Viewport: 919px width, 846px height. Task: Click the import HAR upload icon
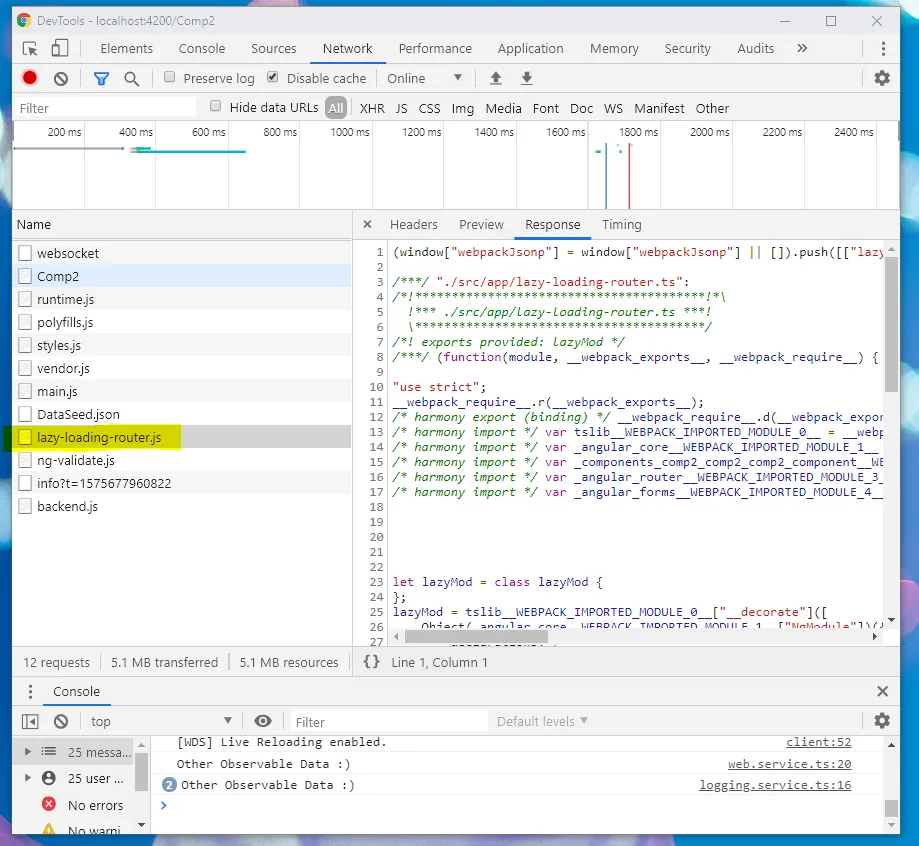click(495, 78)
